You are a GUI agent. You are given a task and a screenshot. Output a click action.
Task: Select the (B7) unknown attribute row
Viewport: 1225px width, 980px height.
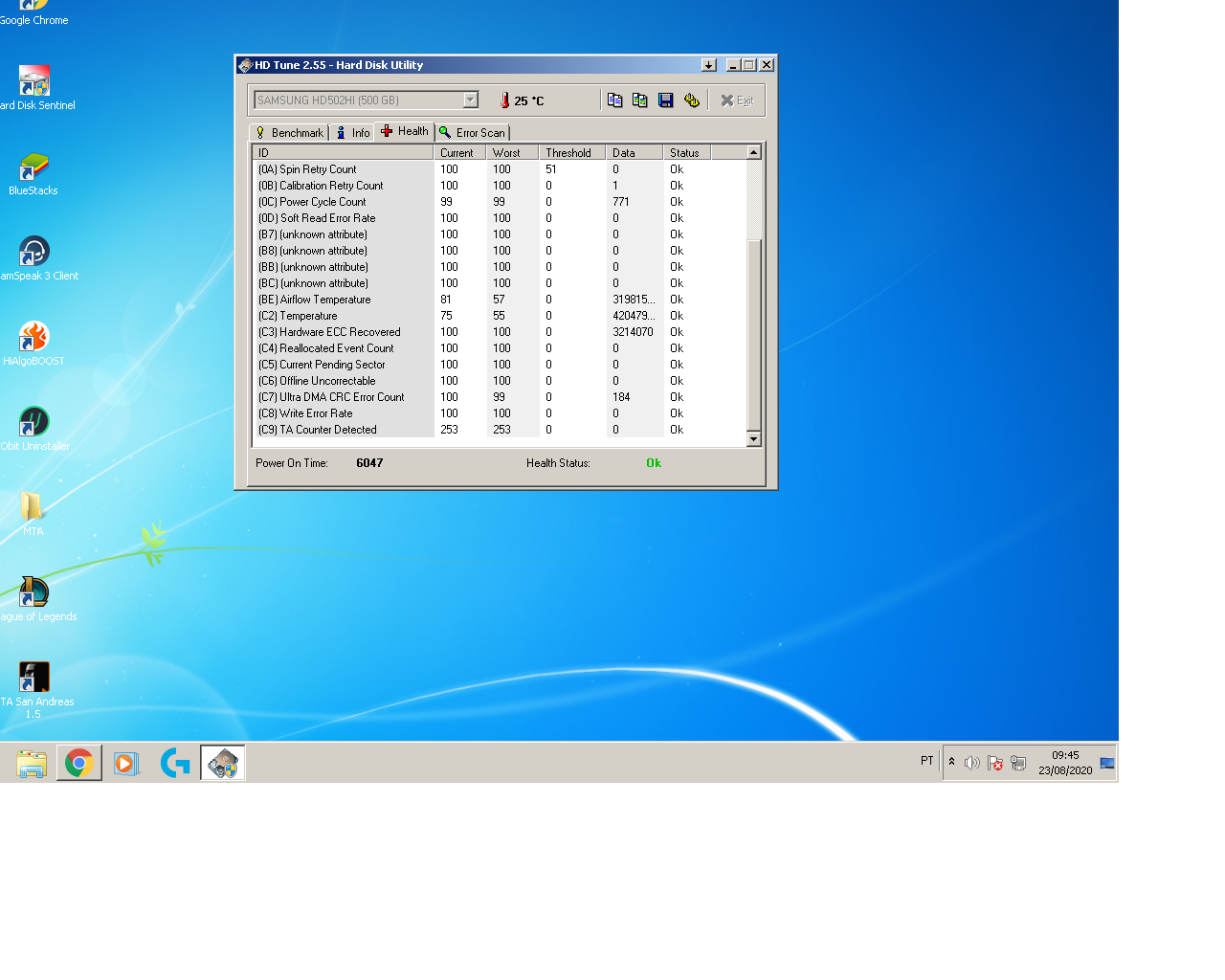[499, 234]
